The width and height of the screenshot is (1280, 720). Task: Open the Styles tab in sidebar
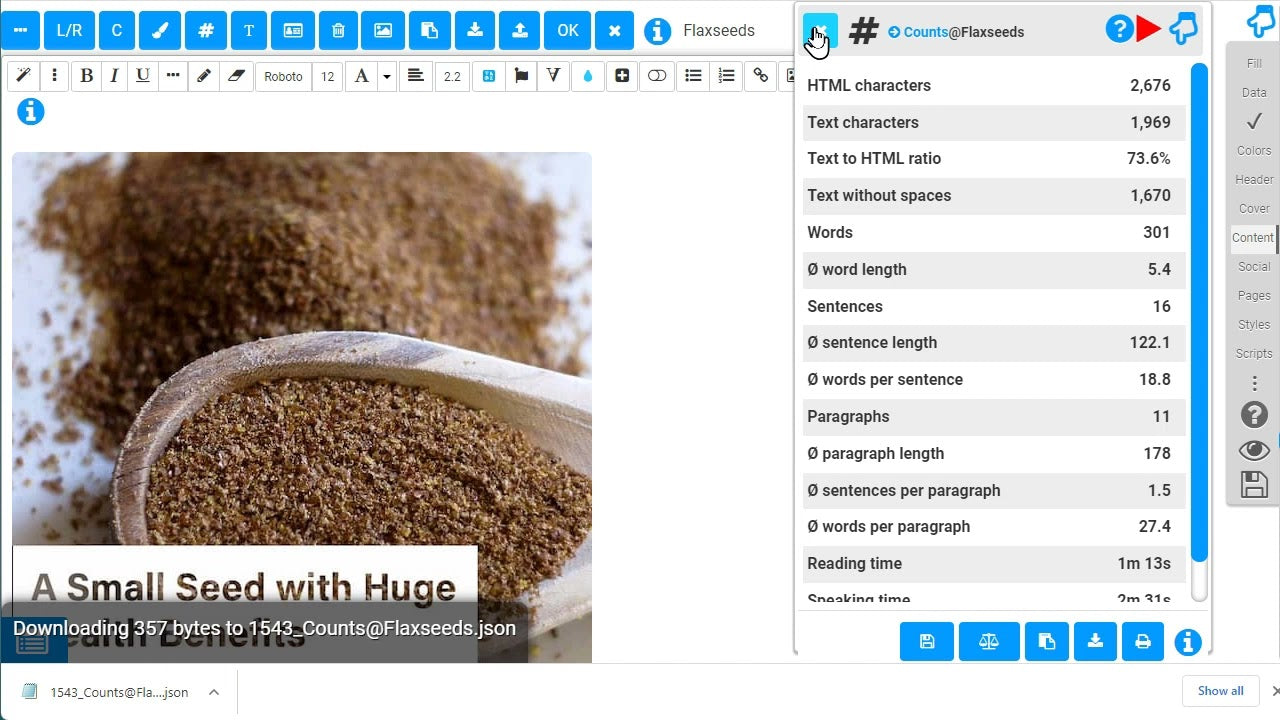pyautogui.click(x=1254, y=325)
